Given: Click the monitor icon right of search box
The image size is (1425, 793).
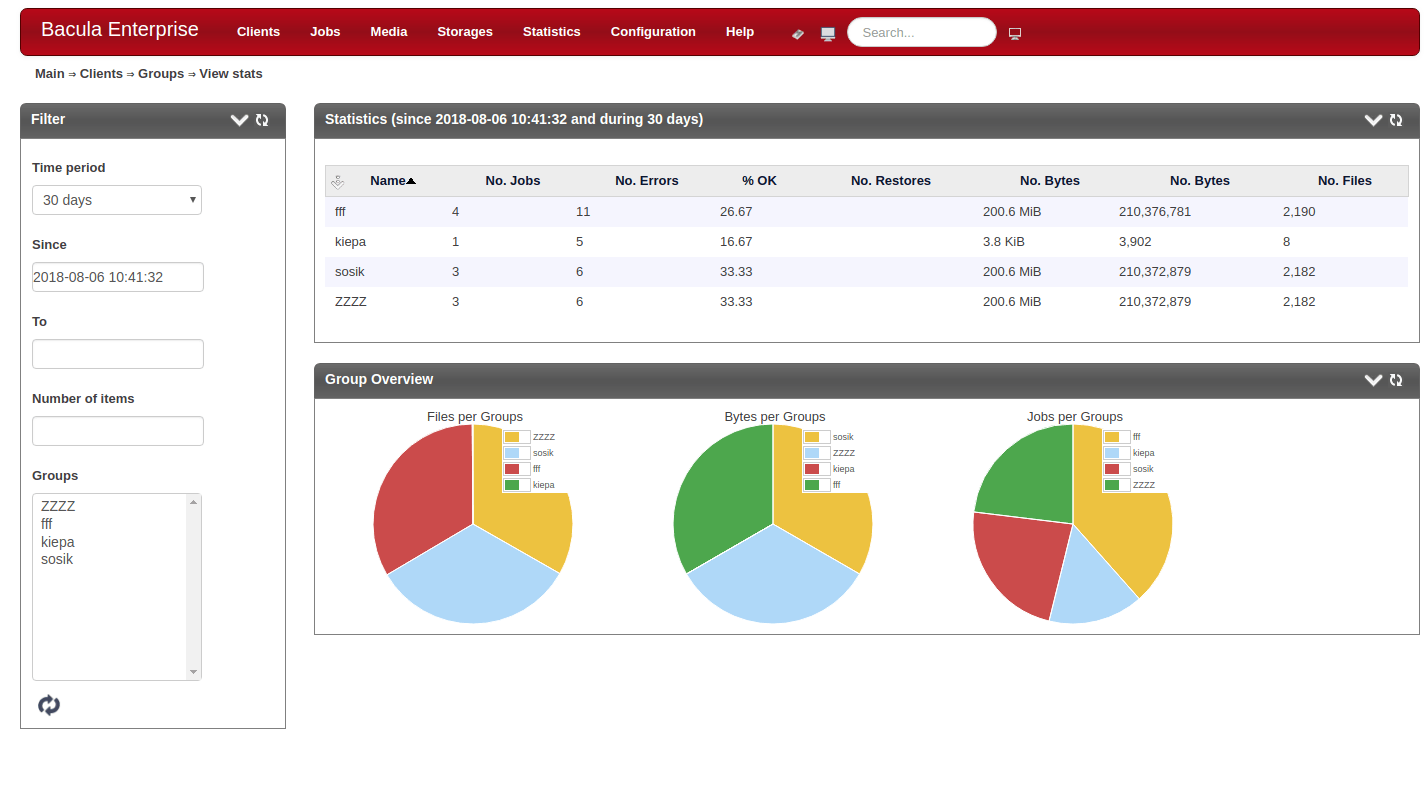Looking at the screenshot, I should click(x=1015, y=33).
